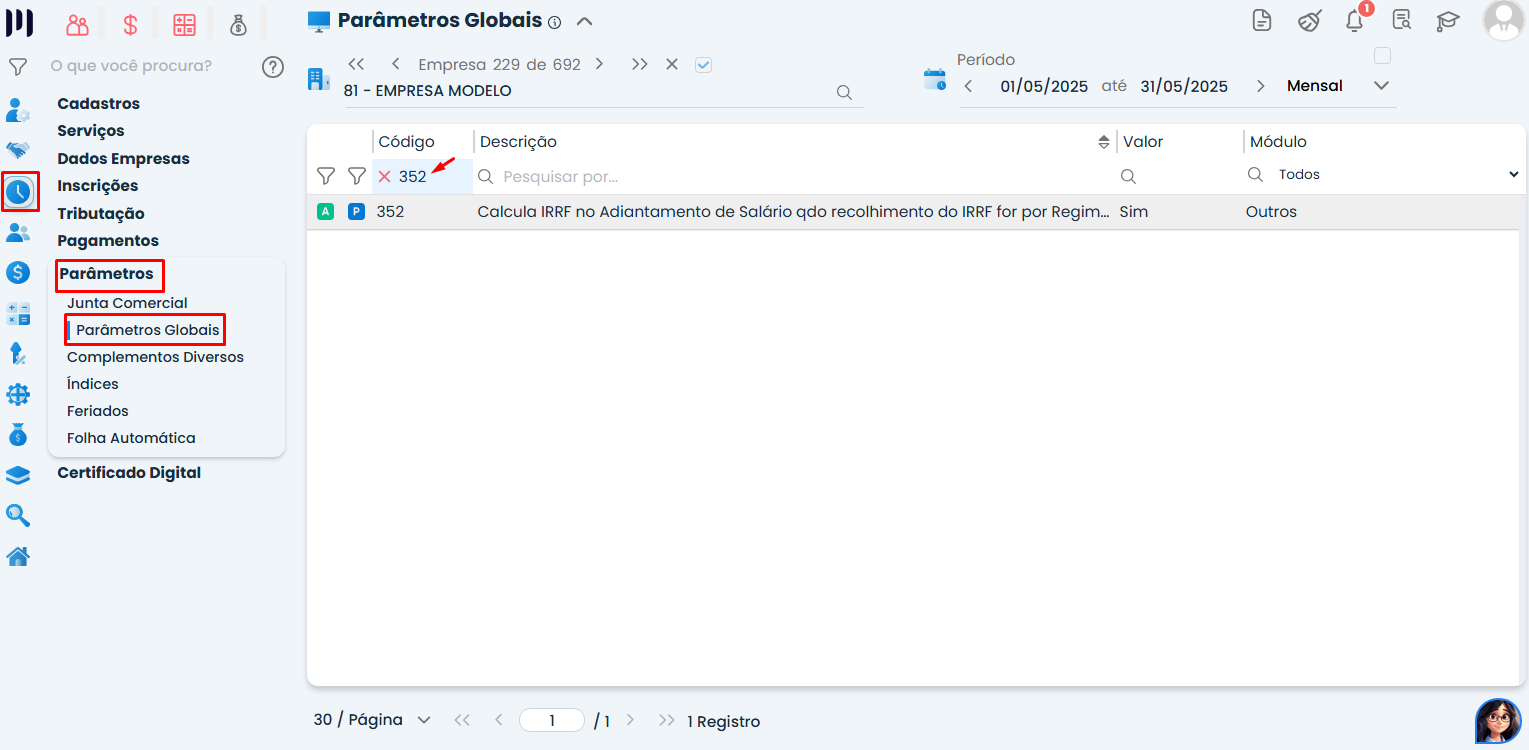
Task: Expand the Tributação menu section
Action: point(101,214)
